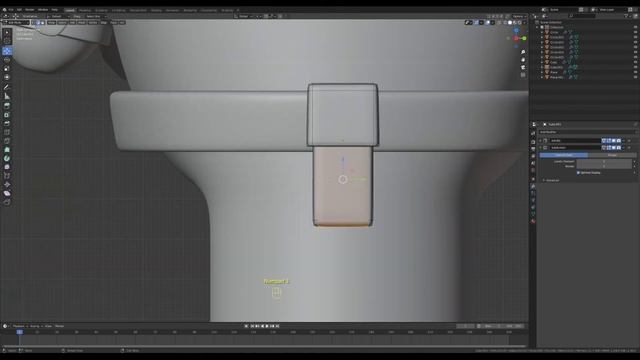Image resolution: width=640 pixels, height=360 pixels.
Task: Click the outliner search field
Action: pyautogui.click(x=583, y=16)
